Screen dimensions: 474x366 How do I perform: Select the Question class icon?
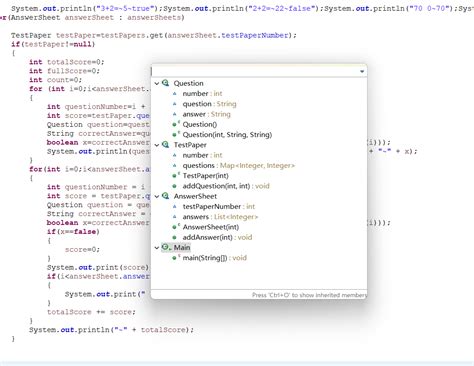pos(166,83)
